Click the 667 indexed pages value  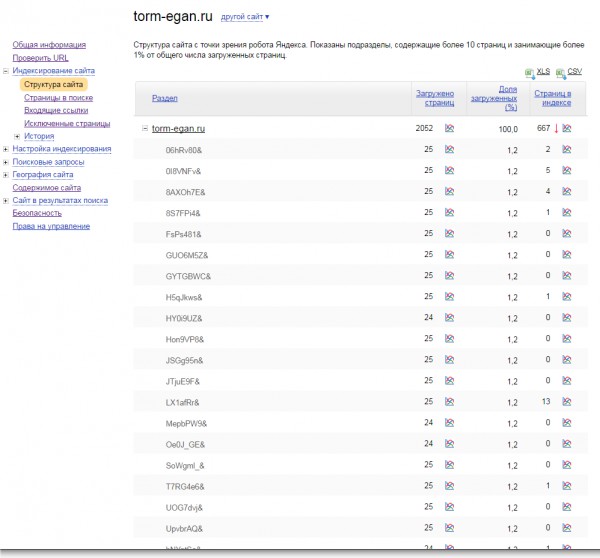pyautogui.click(x=543, y=128)
